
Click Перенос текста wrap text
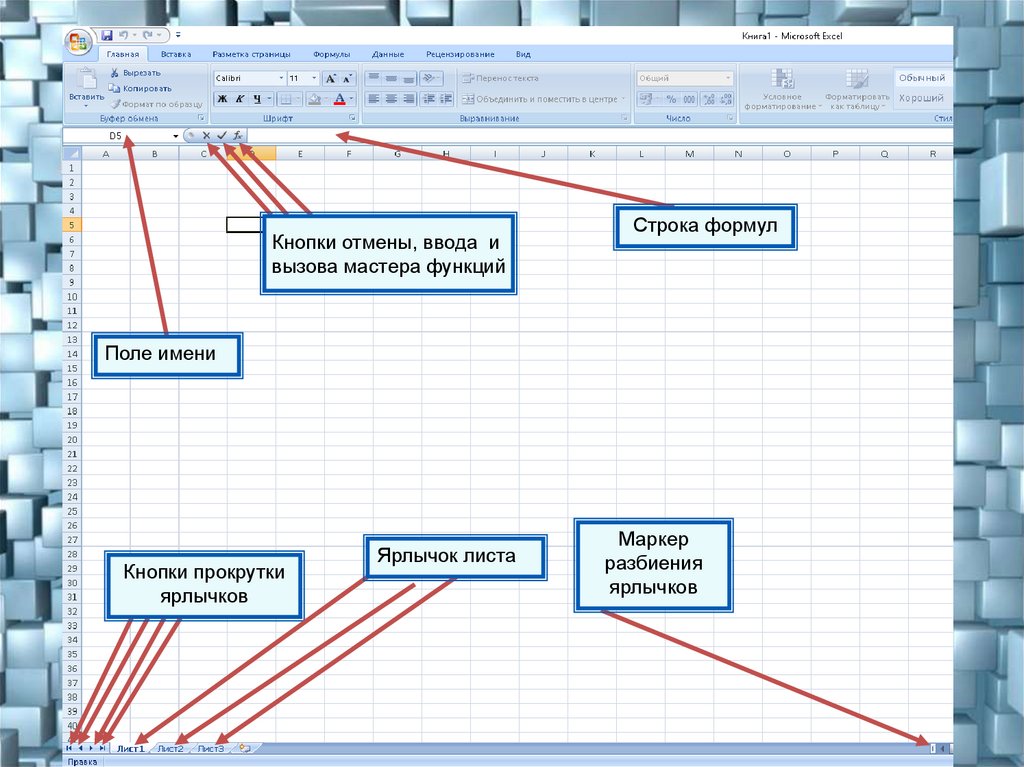click(500, 78)
